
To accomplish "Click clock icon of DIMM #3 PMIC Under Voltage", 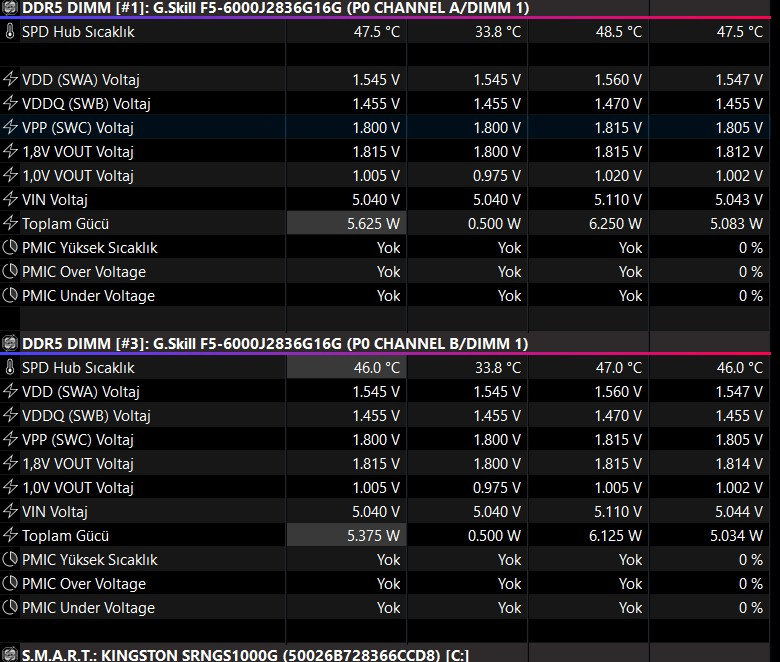I will coord(10,607).
